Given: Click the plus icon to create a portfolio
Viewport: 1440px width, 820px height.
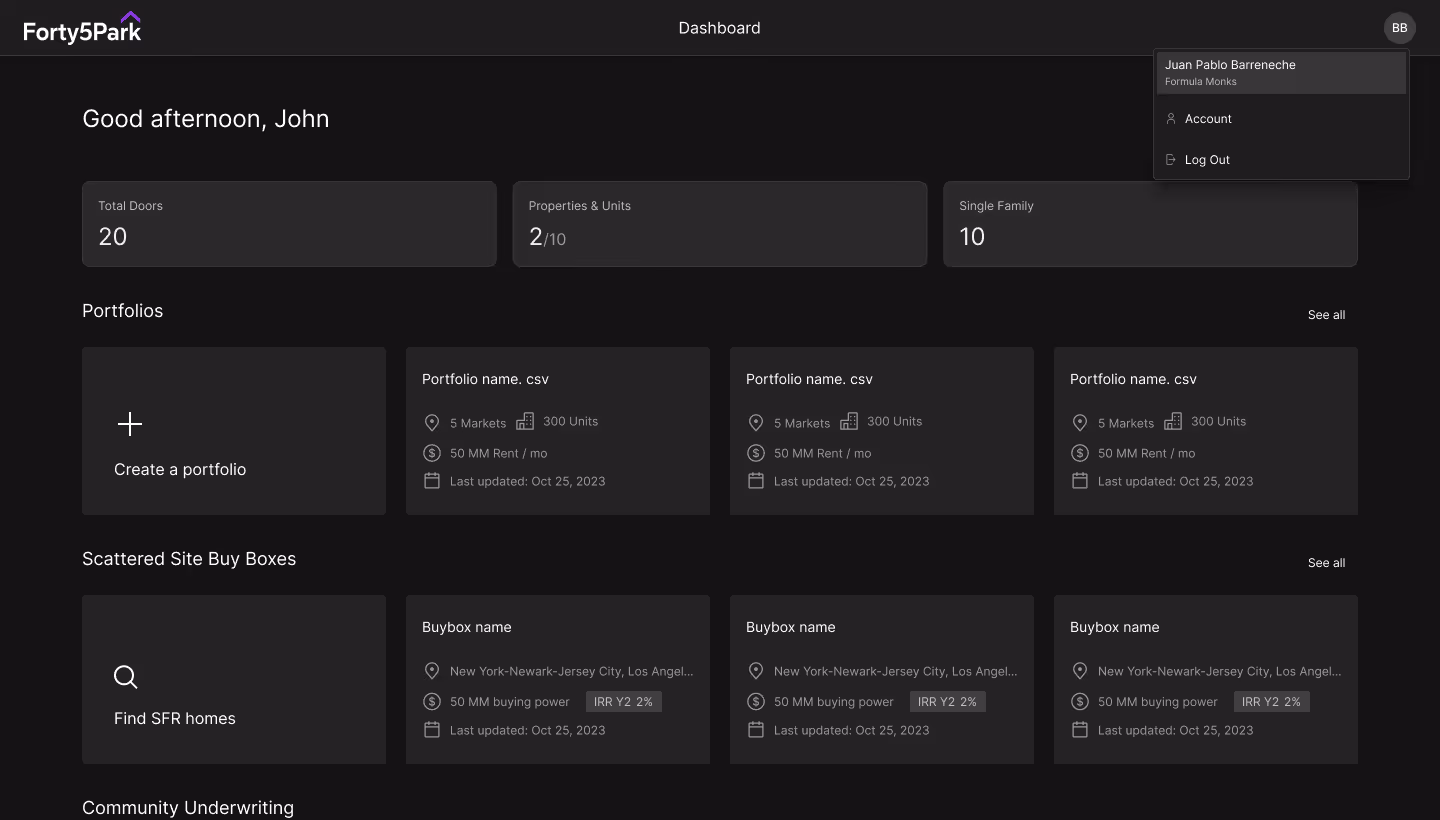Looking at the screenshot, I should pos(130,424).
